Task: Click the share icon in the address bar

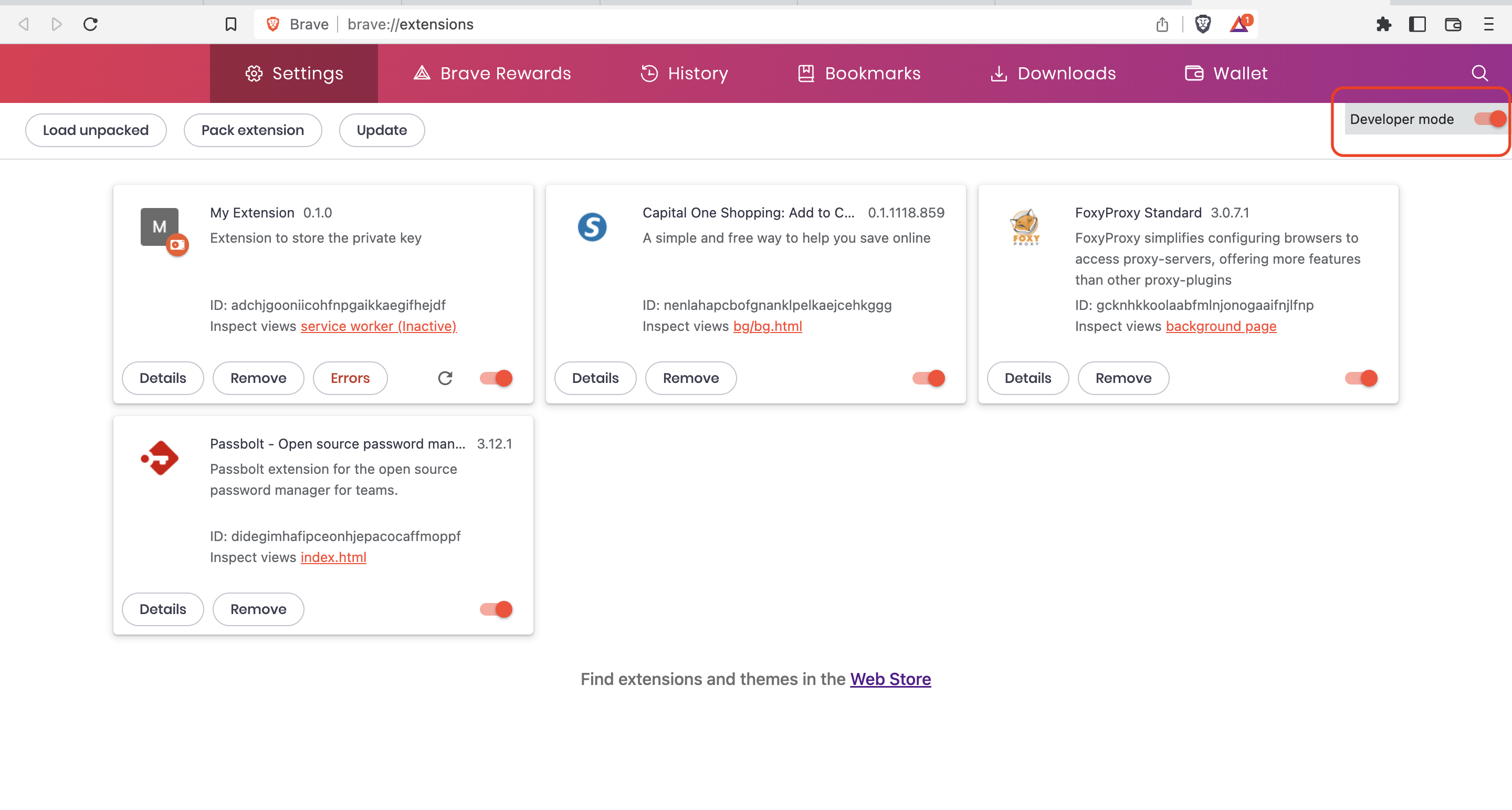Action: click(x=1162, y=24)
